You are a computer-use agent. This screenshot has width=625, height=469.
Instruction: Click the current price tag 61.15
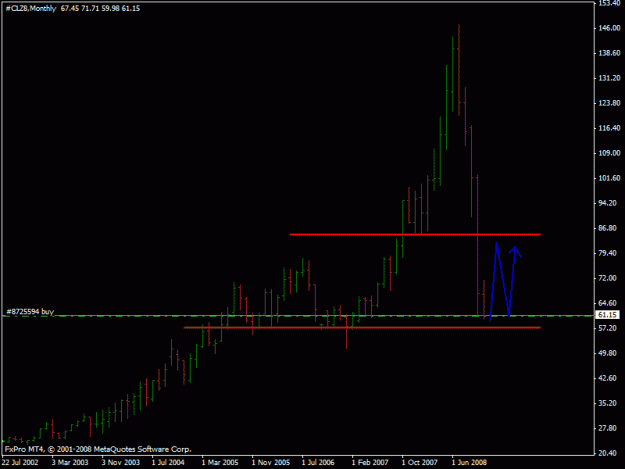click(607, 315)
